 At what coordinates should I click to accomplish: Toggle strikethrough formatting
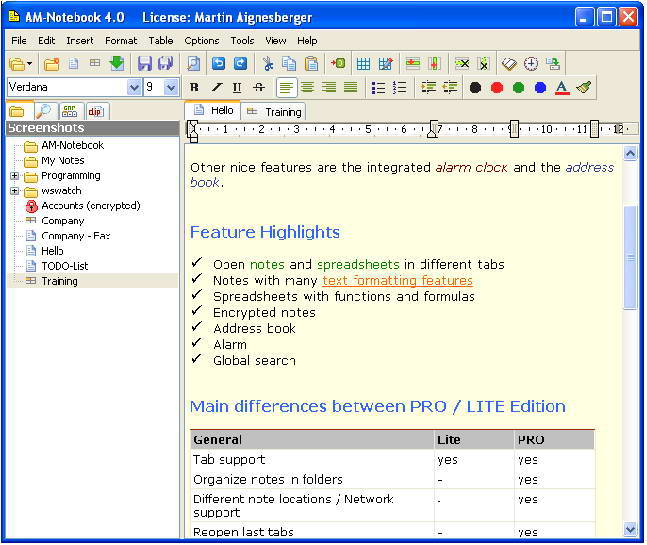[259, 87]
